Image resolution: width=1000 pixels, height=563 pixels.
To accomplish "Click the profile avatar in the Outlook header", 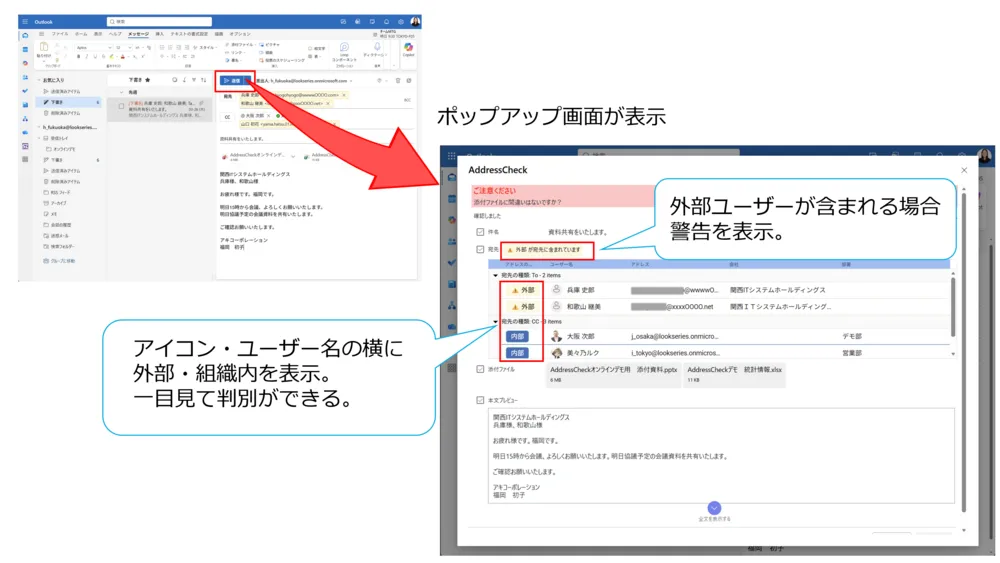I will pyautogui.click(x=415, y=22).
